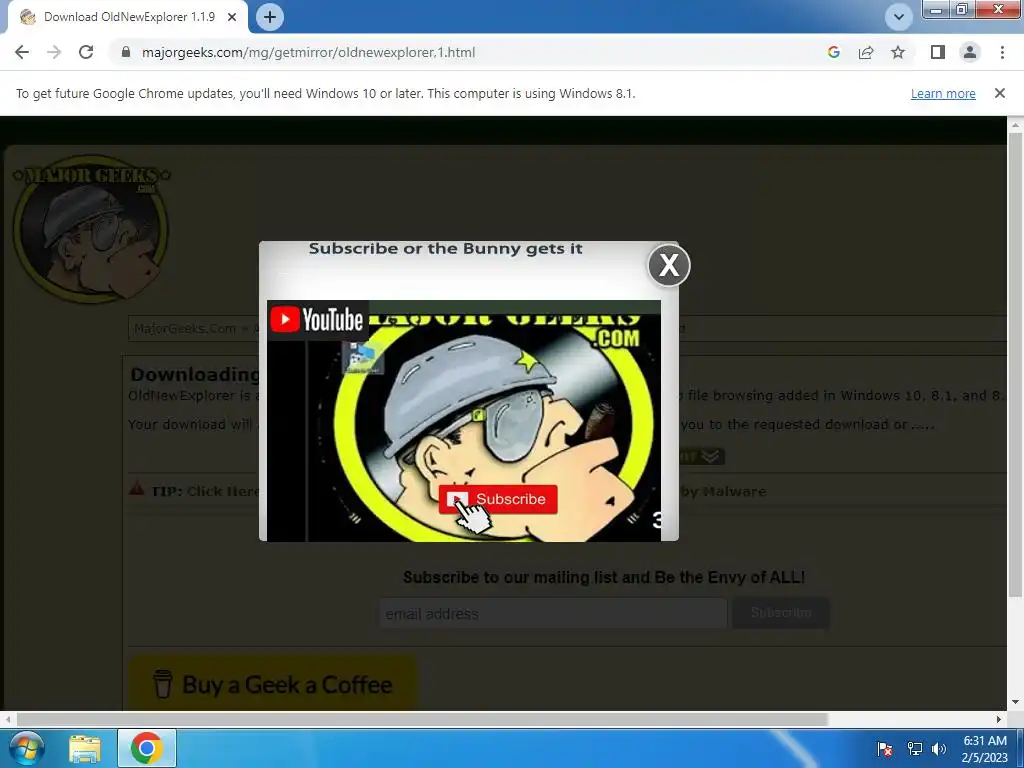
Task: Click the horizontal scrollbar thumb
Action: tap(422, 719)
